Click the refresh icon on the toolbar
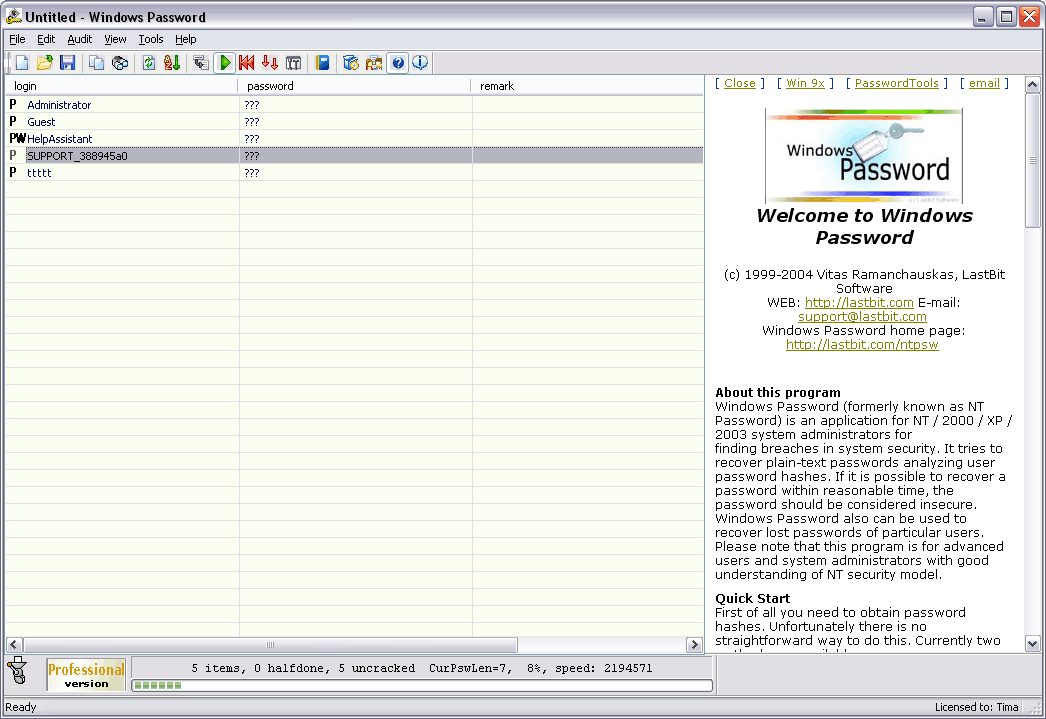1046x719 pixels. point(147,62)
